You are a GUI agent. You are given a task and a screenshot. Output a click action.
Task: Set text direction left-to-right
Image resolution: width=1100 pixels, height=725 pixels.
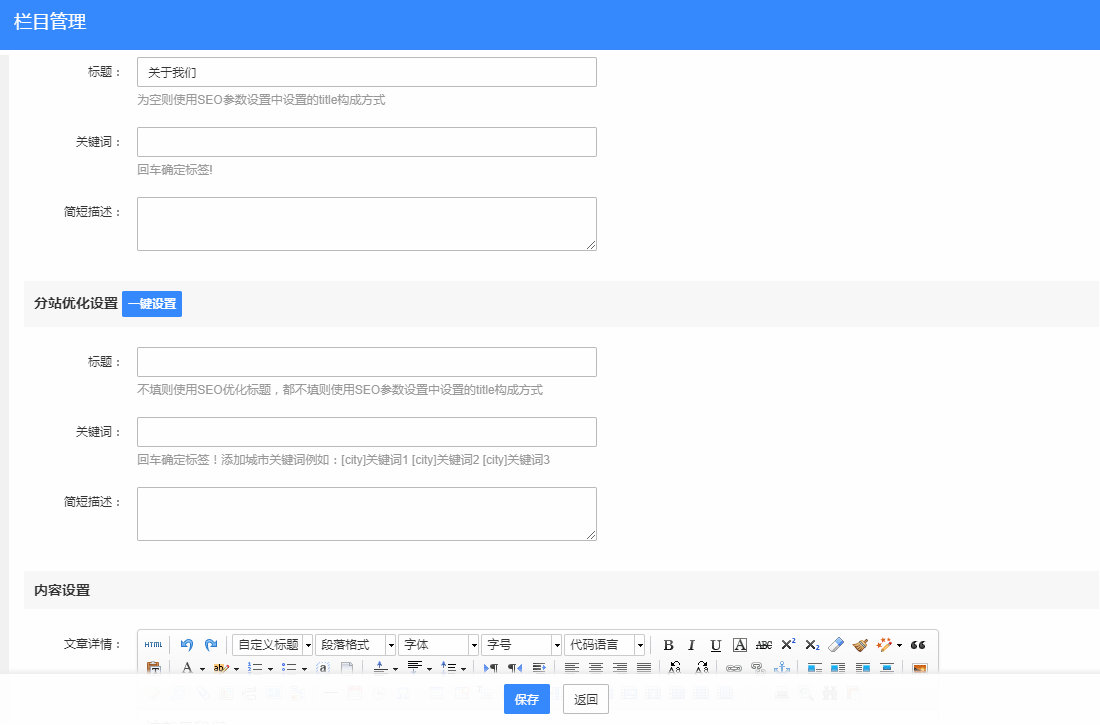click(491, 667)
